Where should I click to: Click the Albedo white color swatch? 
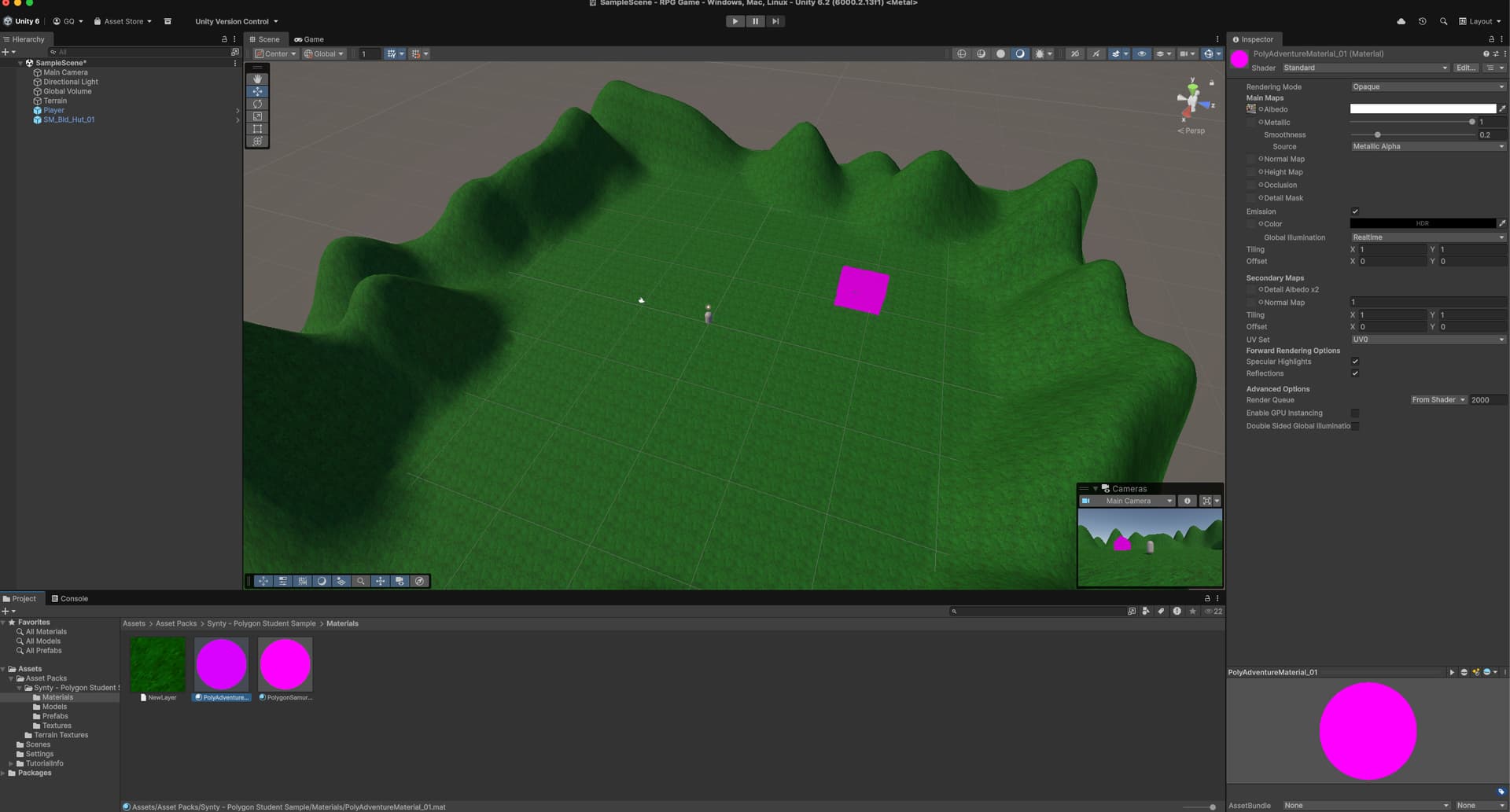(x=1423, y=108)
